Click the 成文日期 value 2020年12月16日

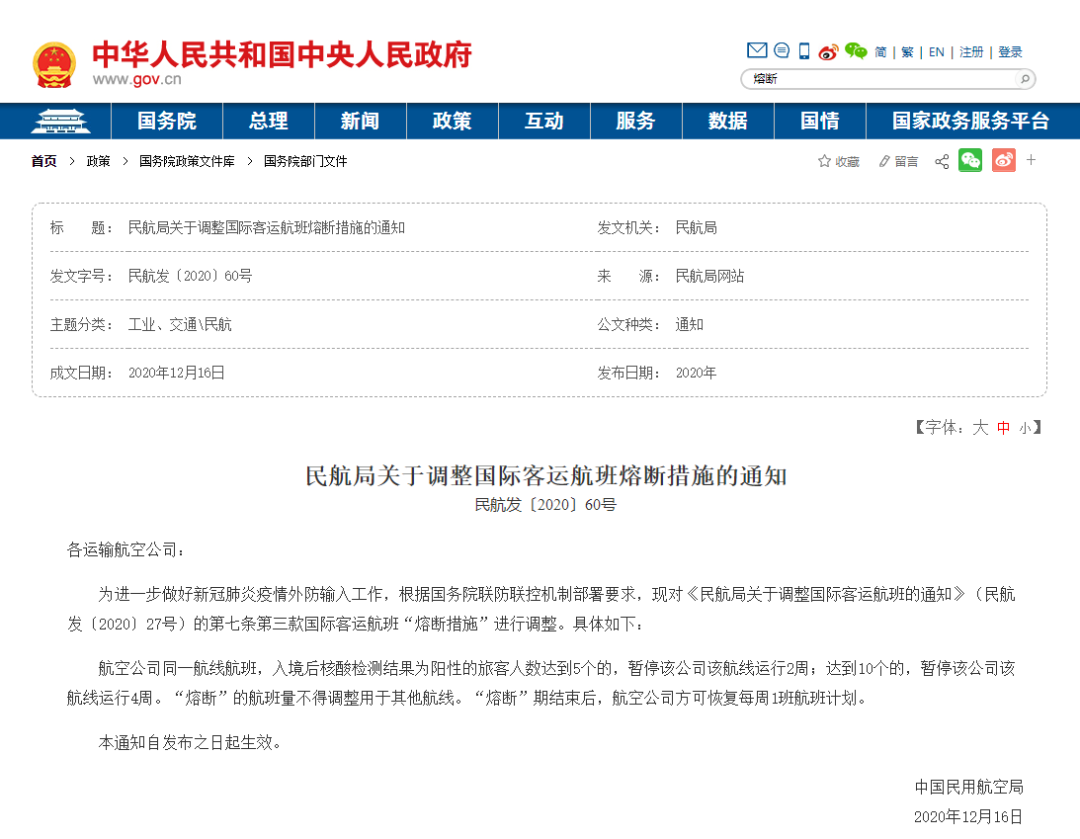[x=176, y=373]
